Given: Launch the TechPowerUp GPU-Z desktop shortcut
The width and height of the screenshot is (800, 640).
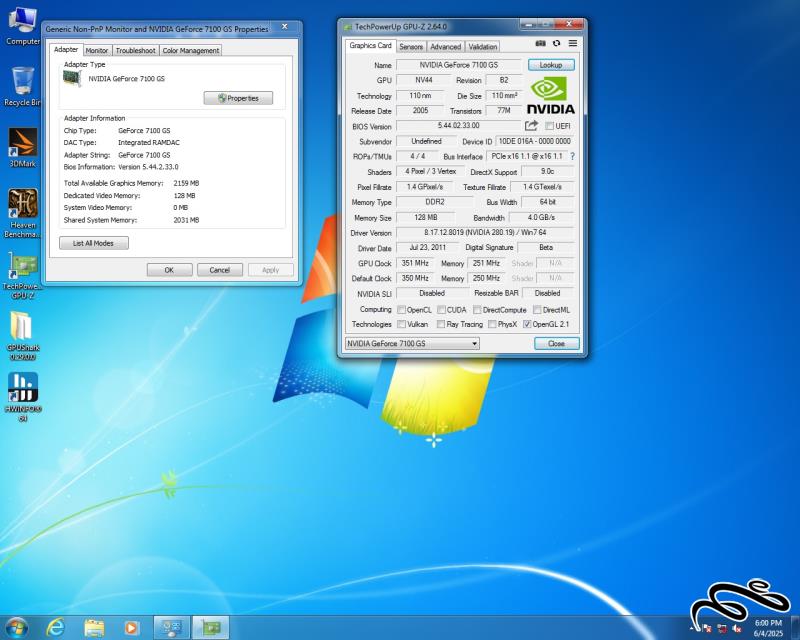Looking at the screenshot, I should point(22,275).
